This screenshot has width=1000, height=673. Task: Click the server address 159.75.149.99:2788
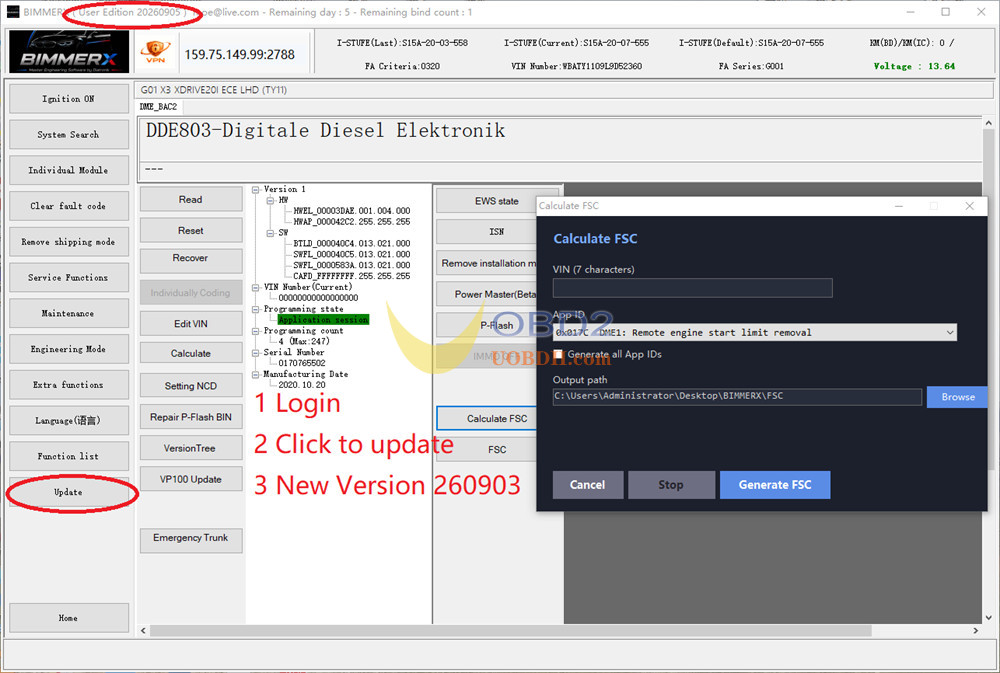tap(240, 55)
